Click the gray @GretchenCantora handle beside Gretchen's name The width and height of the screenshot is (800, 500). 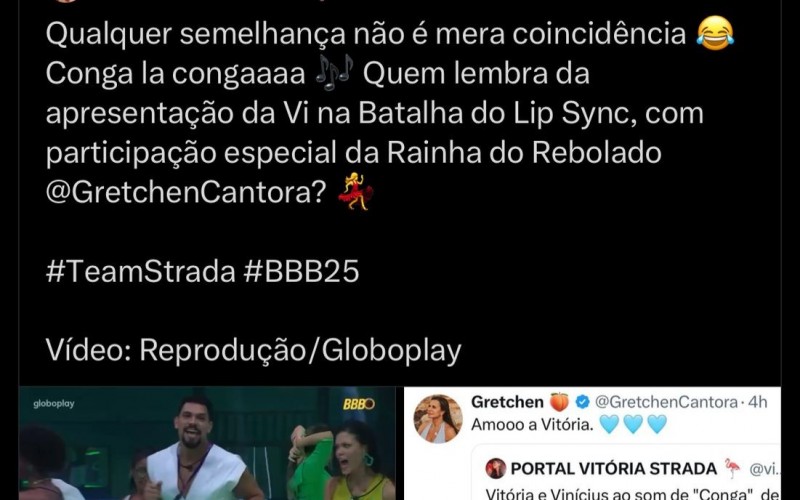[666, 402]
